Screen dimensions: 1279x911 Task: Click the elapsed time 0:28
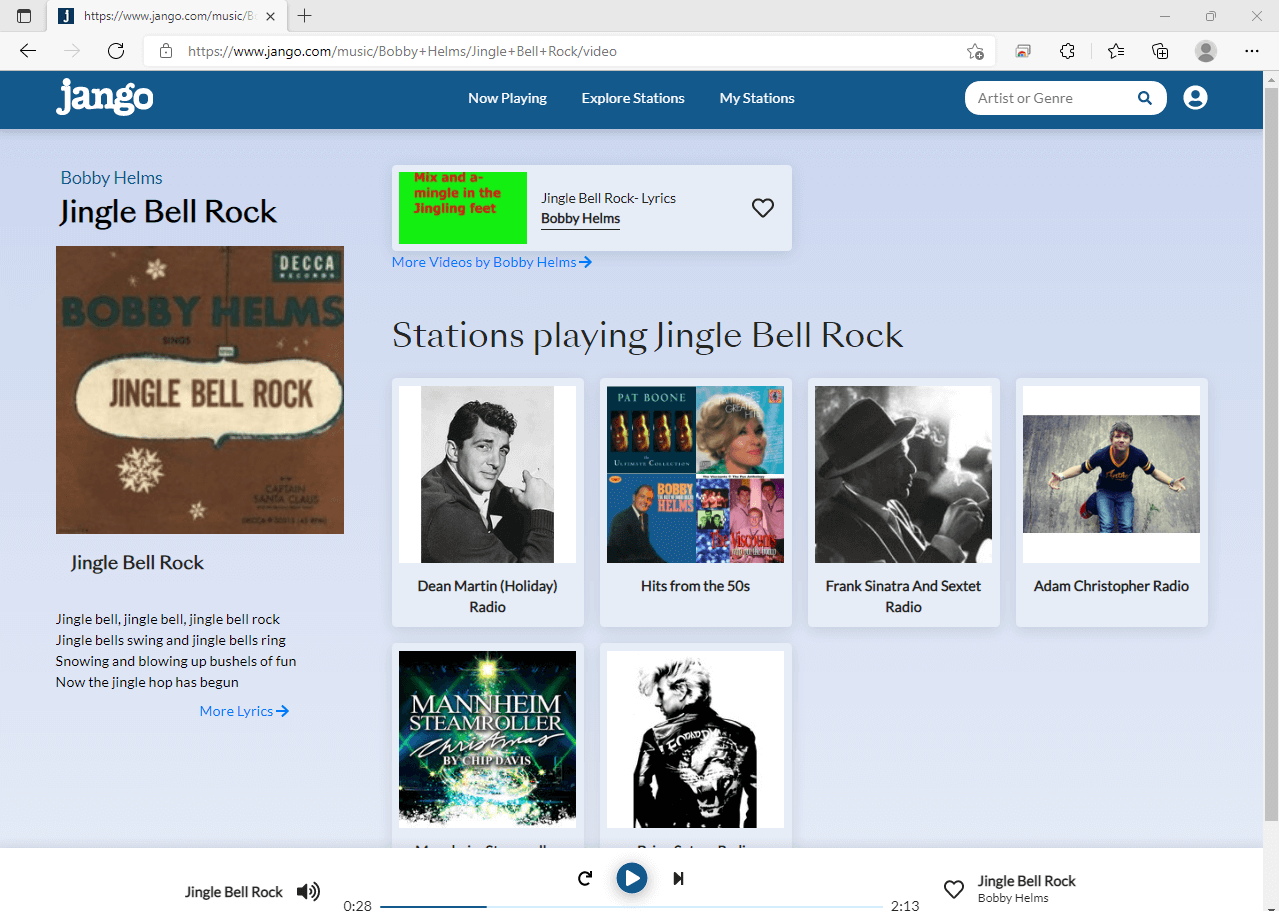[357, 906]
